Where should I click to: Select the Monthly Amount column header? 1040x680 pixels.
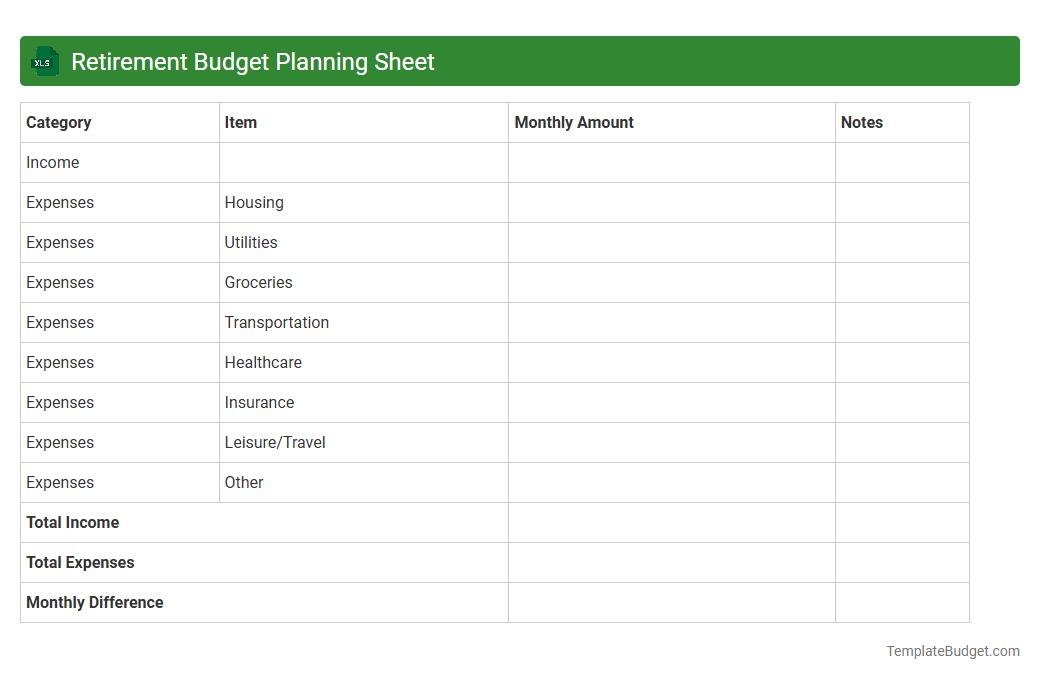click(x=573, y=122)
